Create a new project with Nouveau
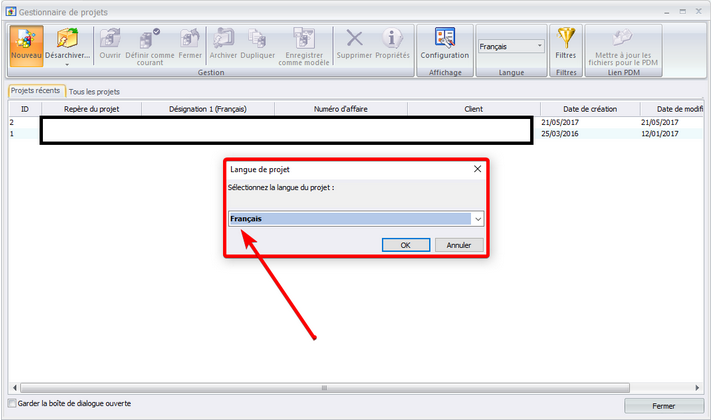 [x=26, y=46]
